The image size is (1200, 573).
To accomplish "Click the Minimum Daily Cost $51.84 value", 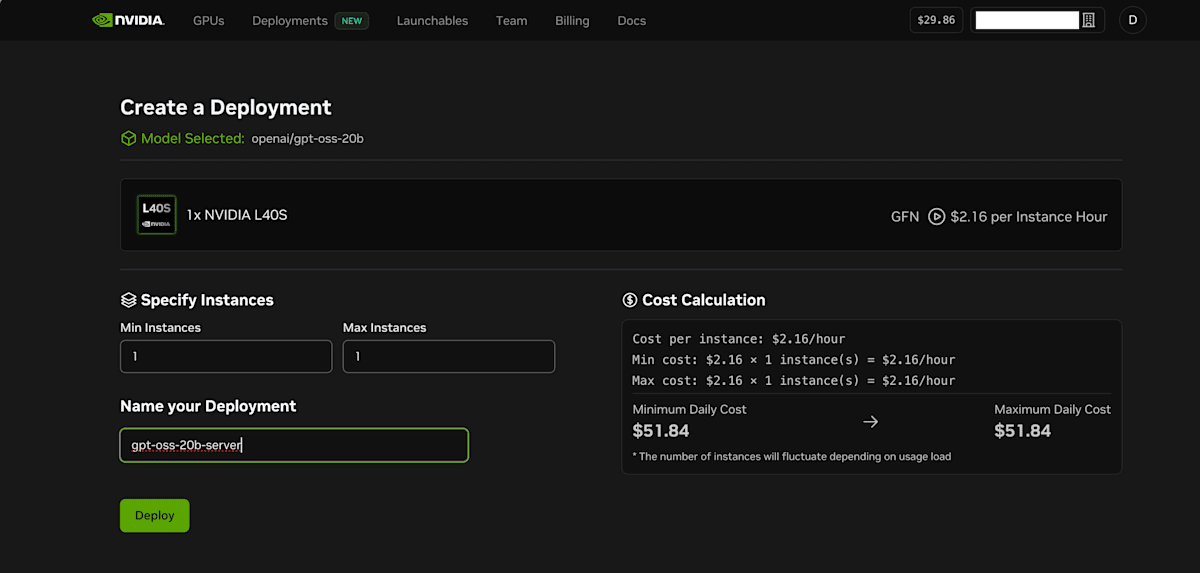I will (661, 431).
